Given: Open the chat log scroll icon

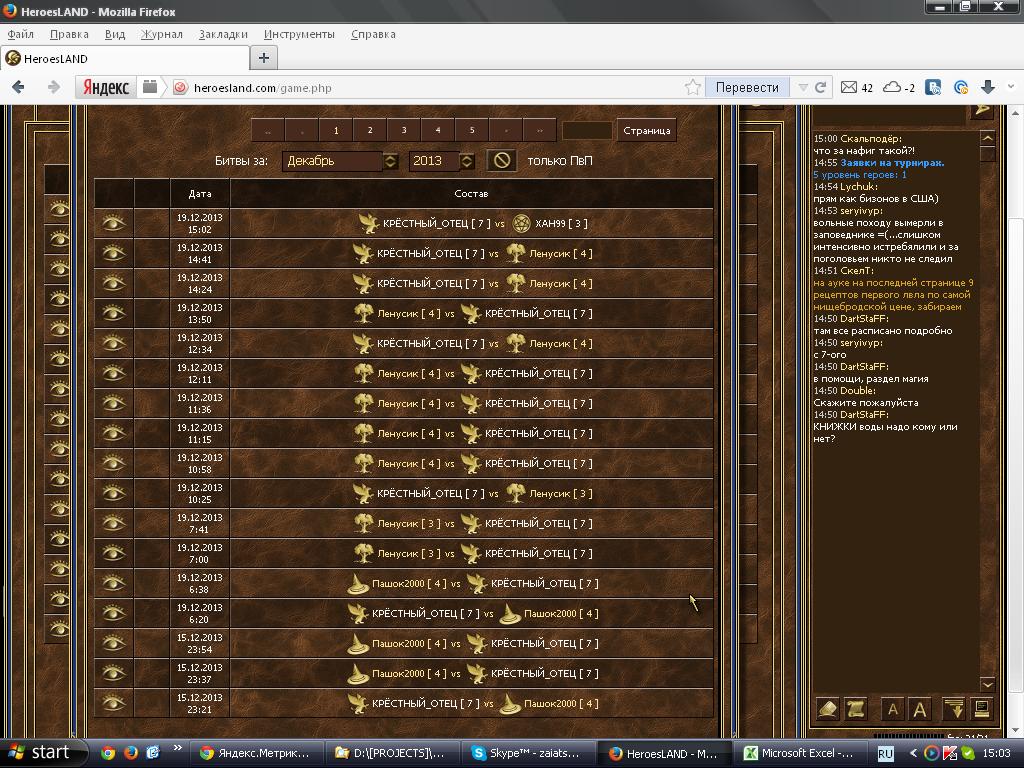Looking at the screenshot, I should pyautogui.click(x=856, y=709).
